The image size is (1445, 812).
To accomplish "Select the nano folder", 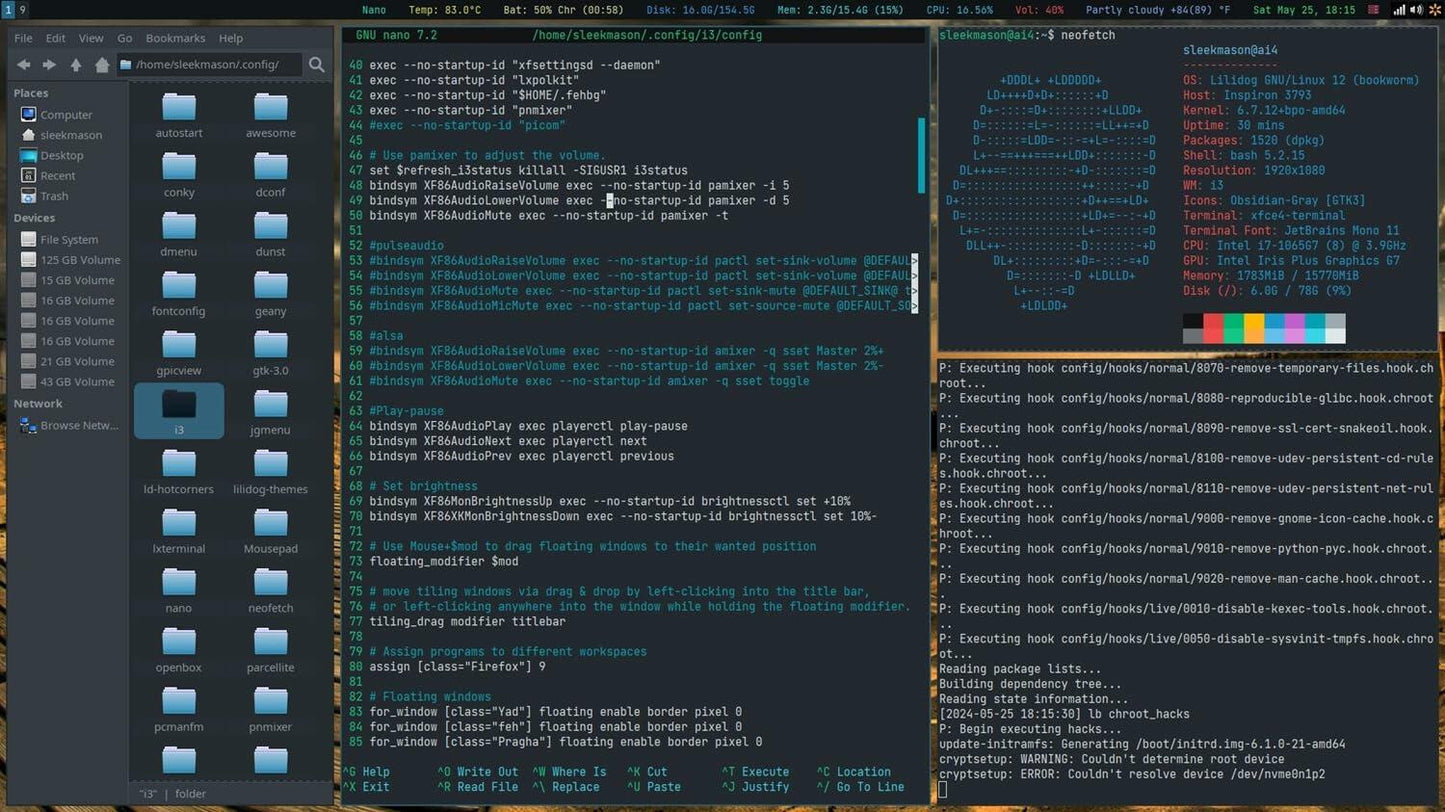I will coord(179,591).
